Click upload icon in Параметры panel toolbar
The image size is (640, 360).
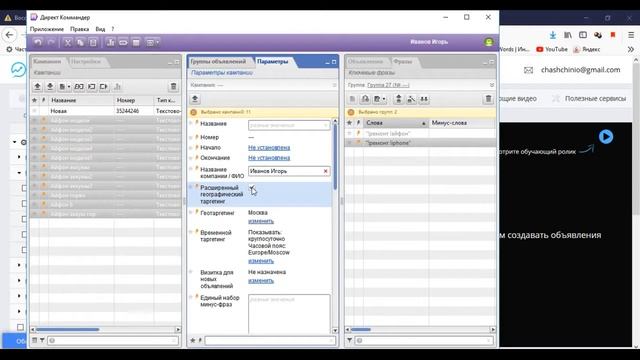[x=195, y=99]
